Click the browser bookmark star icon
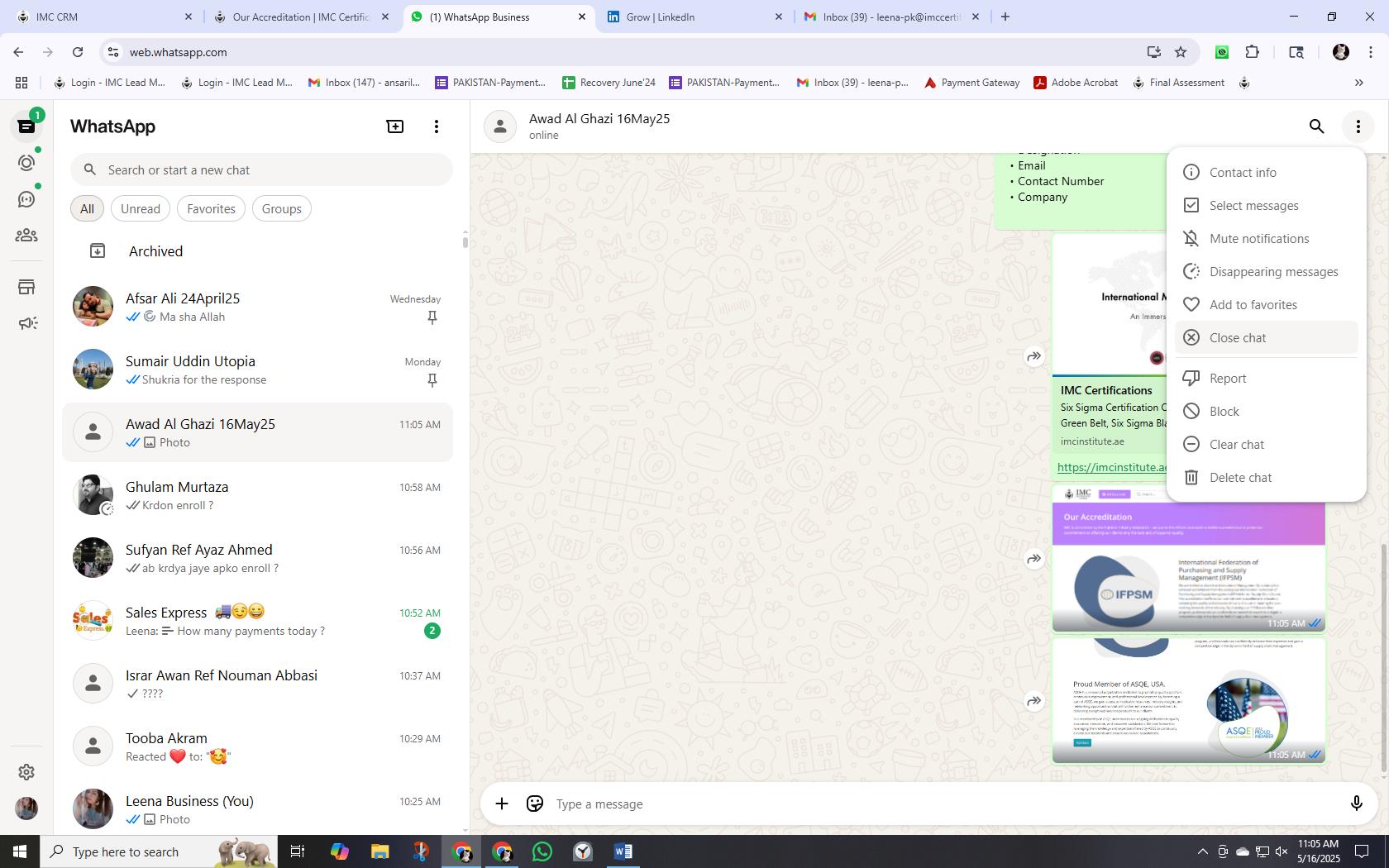1389x868 pixels. coord(1181,52)
